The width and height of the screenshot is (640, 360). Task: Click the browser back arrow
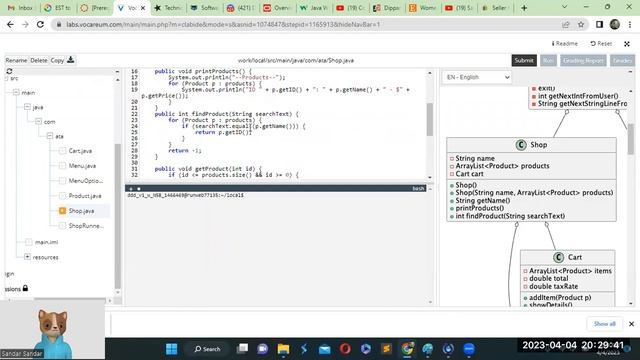[10, 24]
